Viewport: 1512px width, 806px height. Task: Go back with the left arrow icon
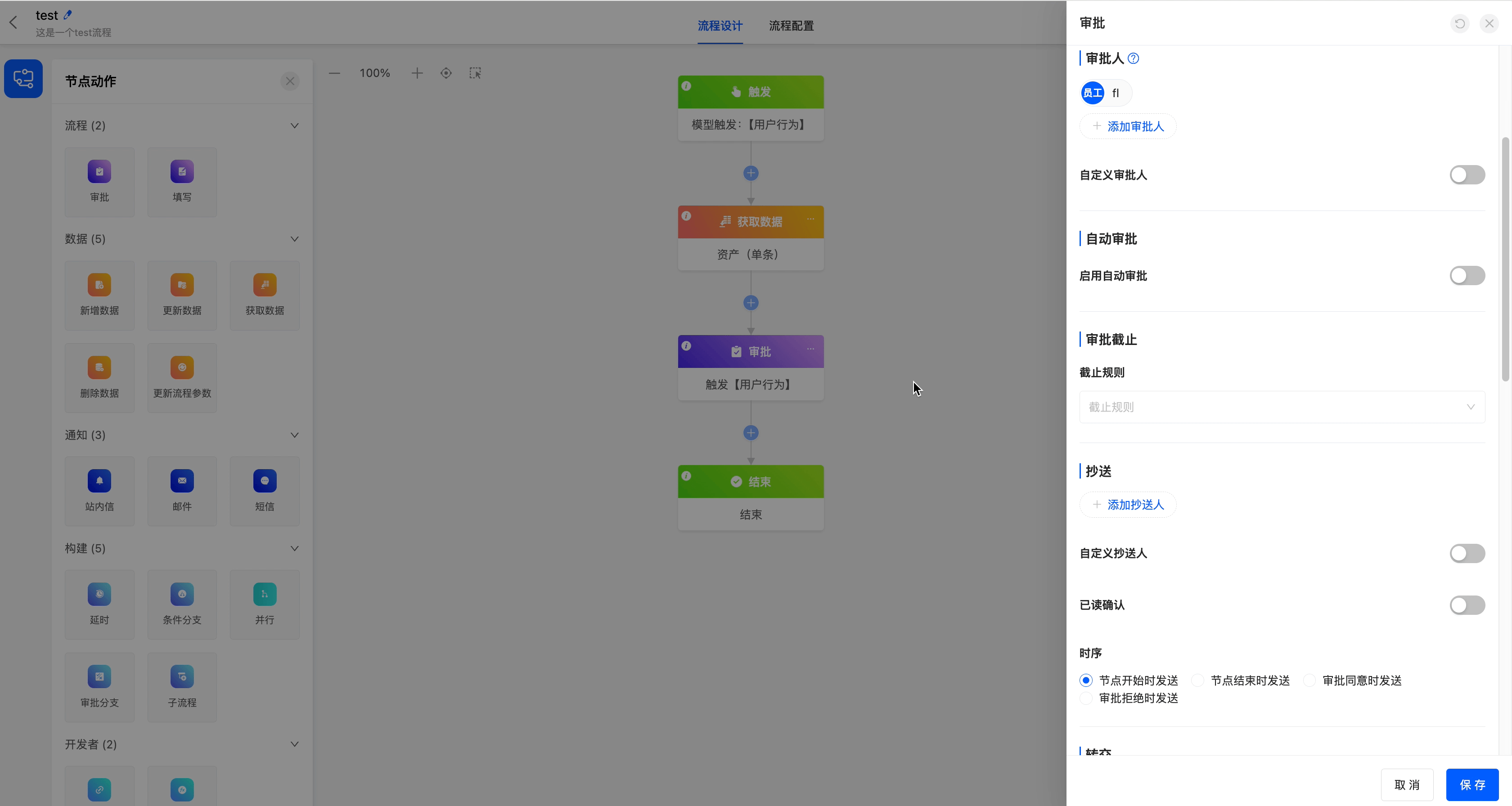click(x=13, y=23)
